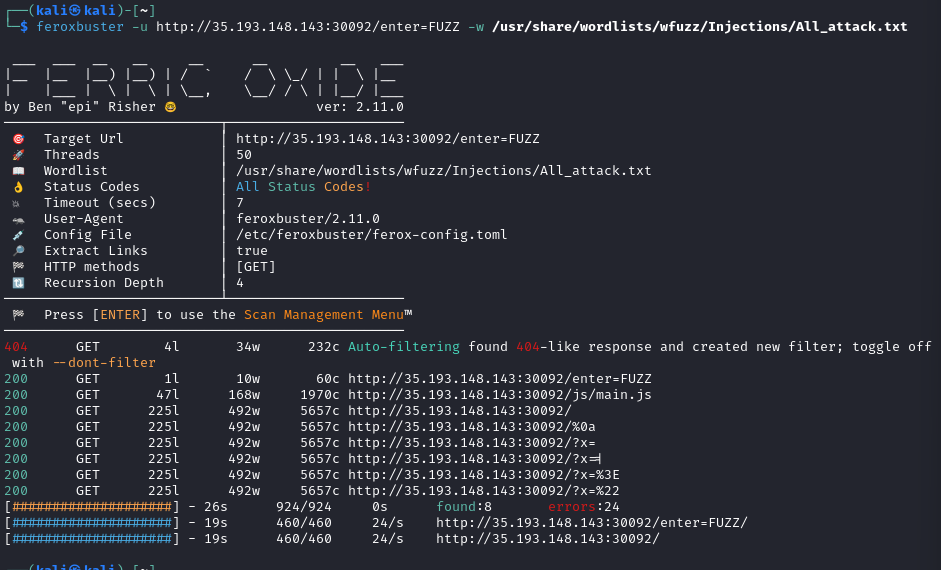Click 'found:8' in the summary line
This screenshot has height=570, width=941.
pos(464,507)
